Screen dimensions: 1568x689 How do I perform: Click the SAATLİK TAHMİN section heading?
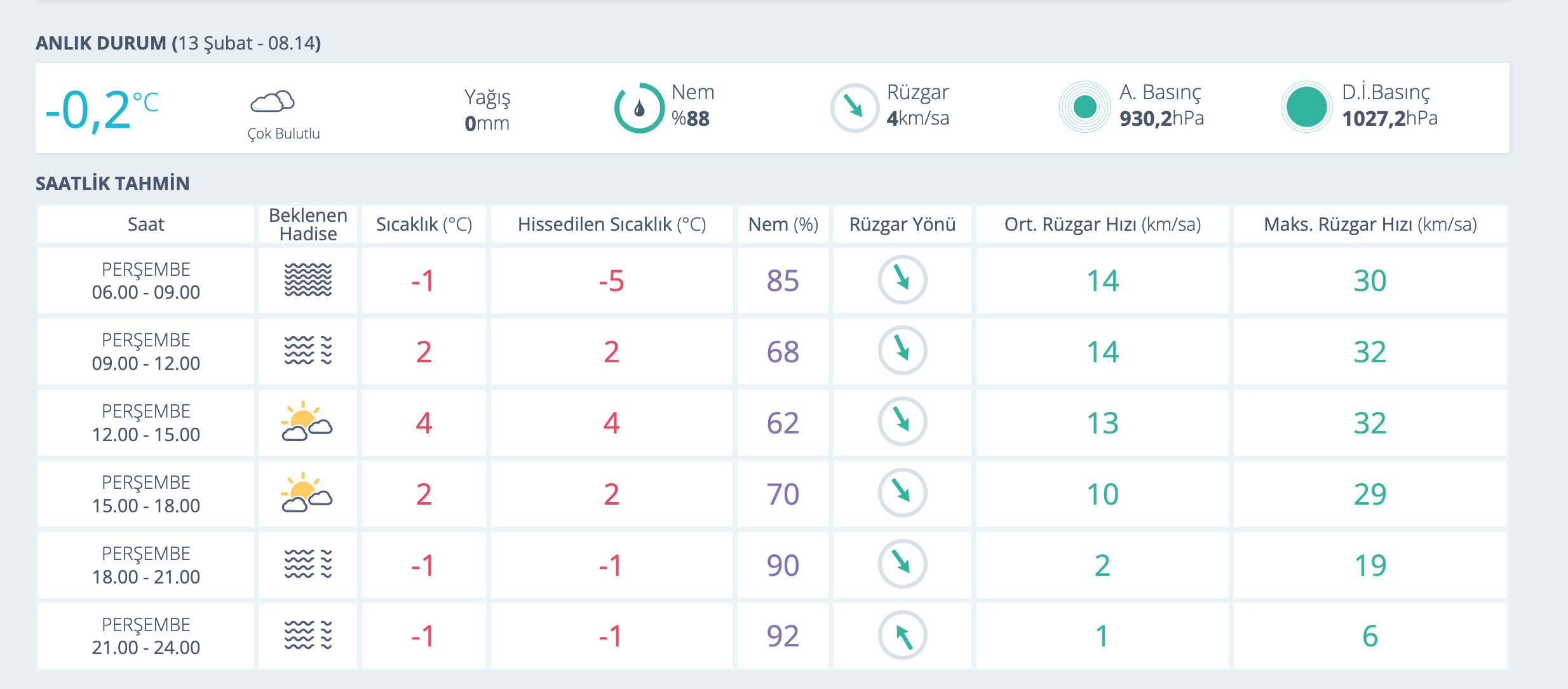point(112,184)
